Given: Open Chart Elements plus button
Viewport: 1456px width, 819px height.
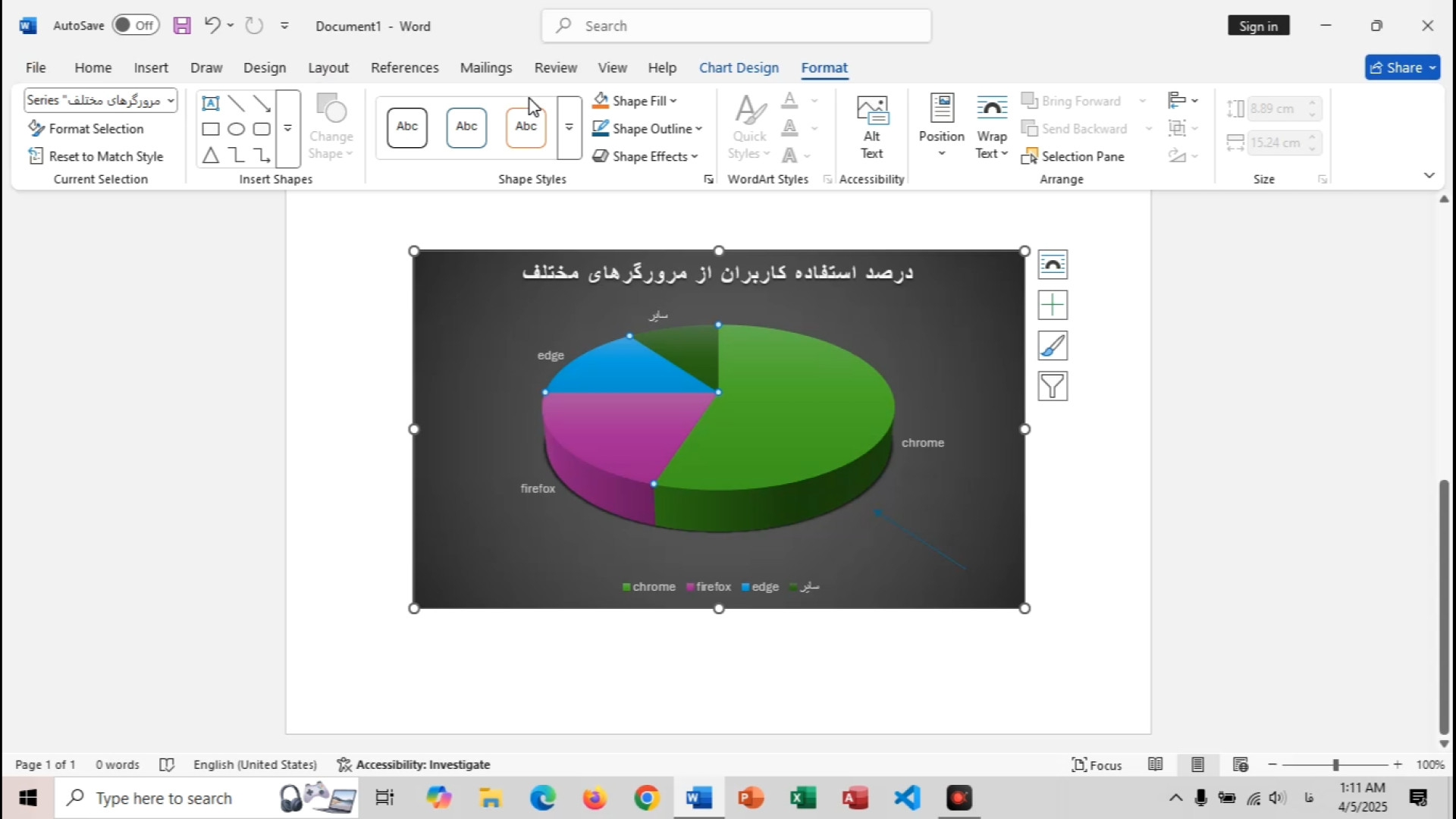Looking at the screenshot, I should coord(1053,305).
